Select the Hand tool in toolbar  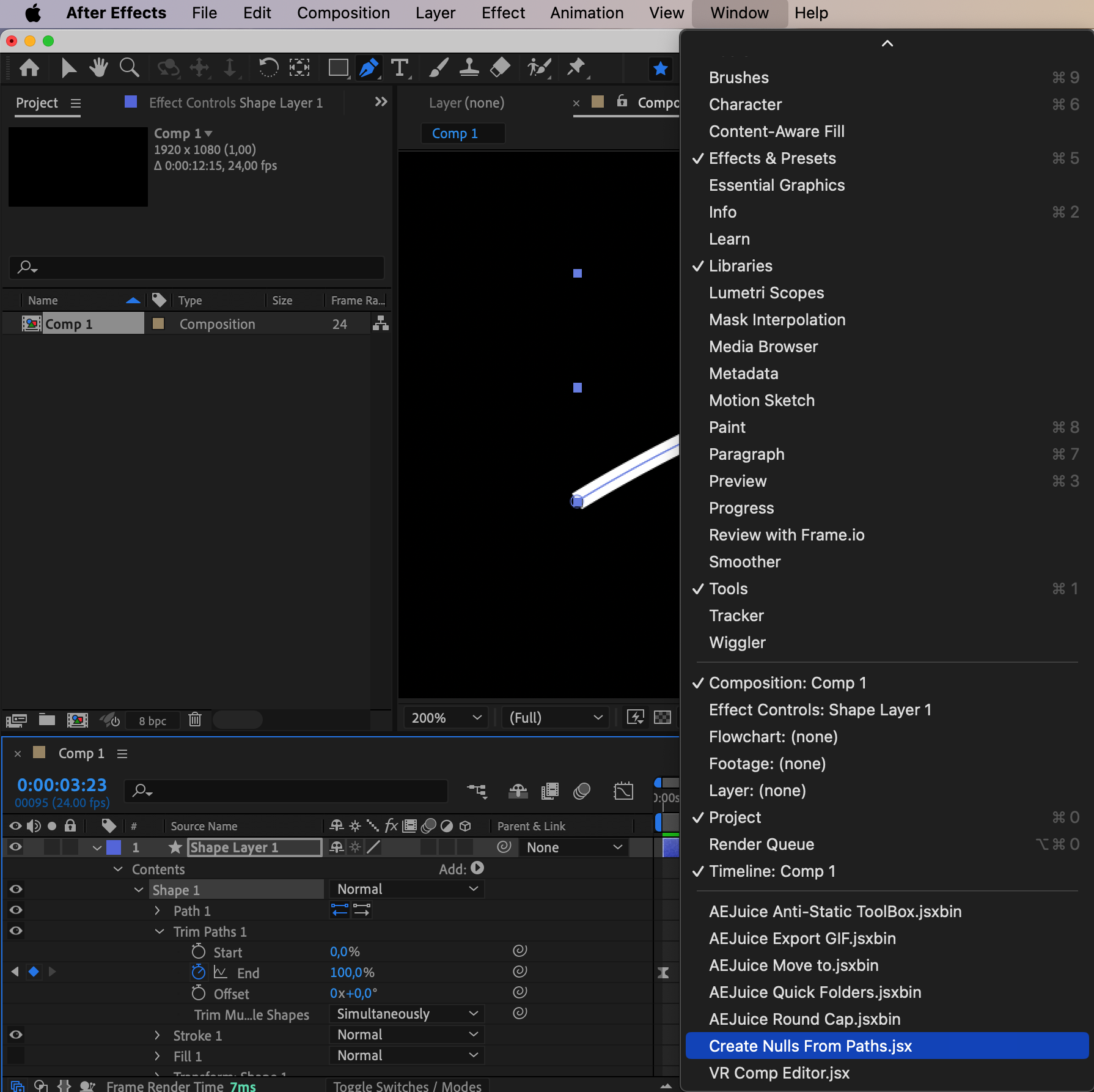click(x=98, y=68)
